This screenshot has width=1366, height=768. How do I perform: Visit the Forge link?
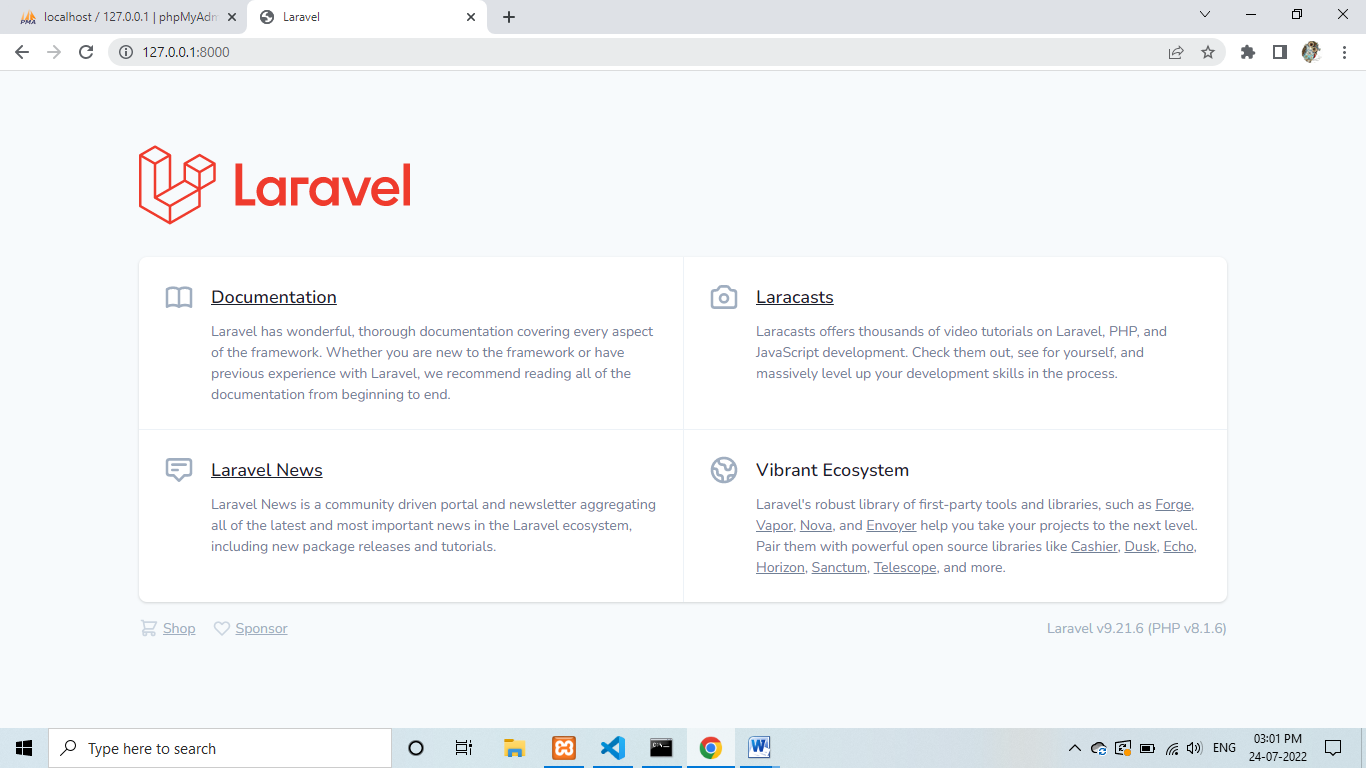(1173, 505)
